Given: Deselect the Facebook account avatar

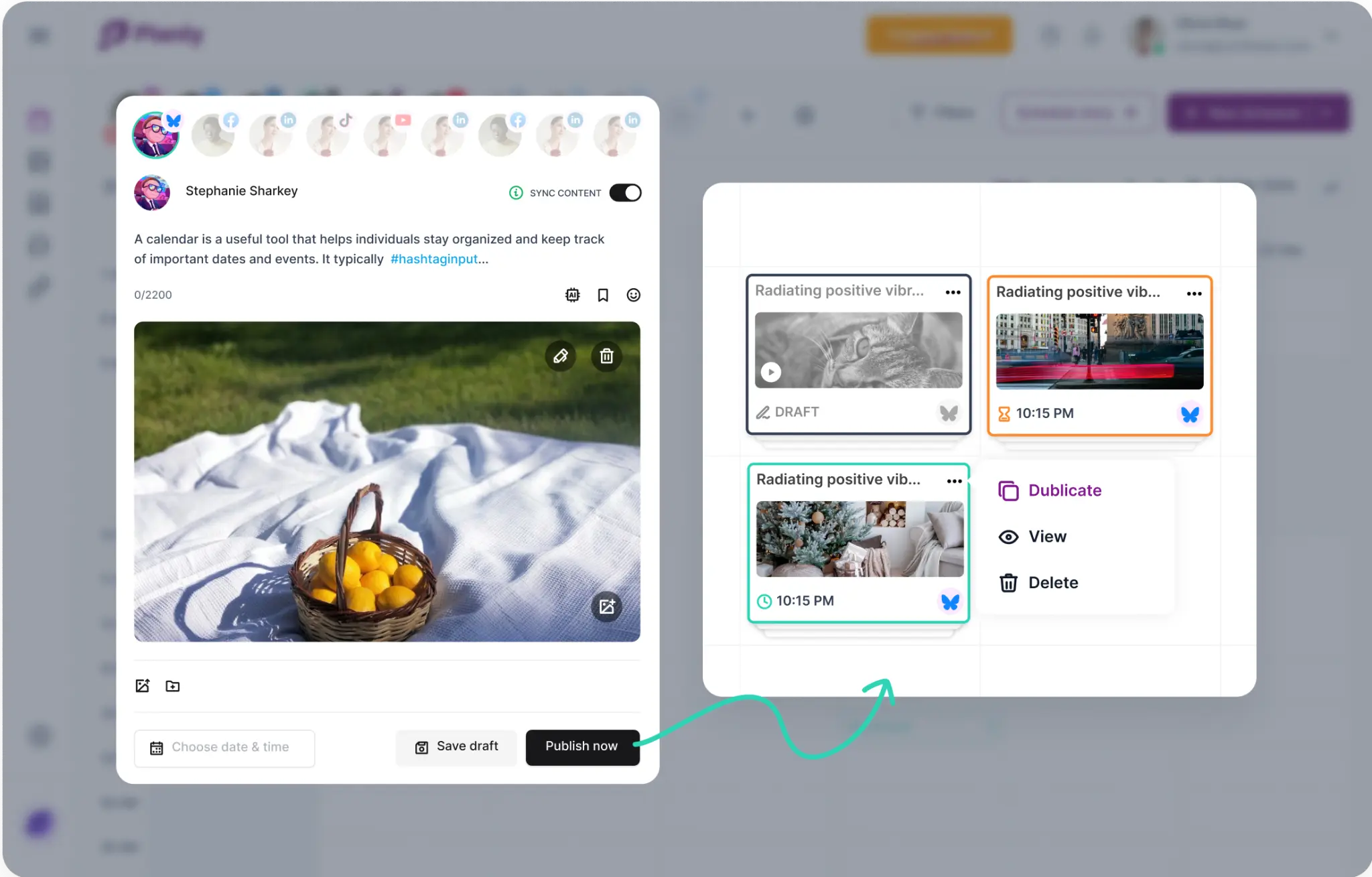Looking at the screenshot, I should tap(213, 134).
